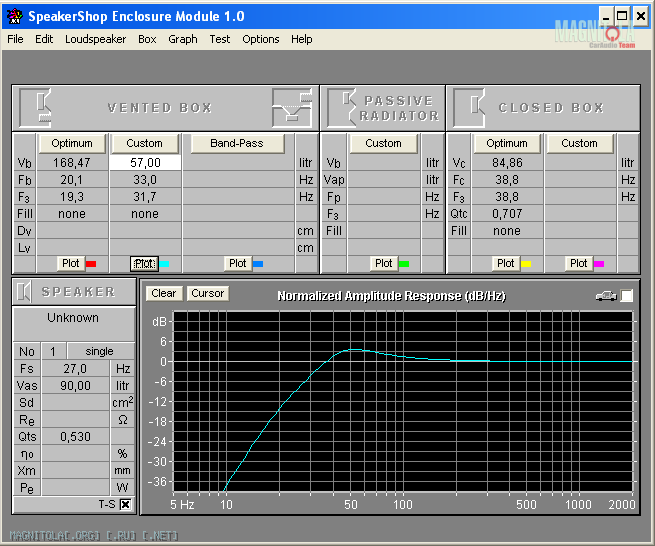Click the passive radiator enclosure icon
This screenshot has width=655, height=546.
click(342, 108)
